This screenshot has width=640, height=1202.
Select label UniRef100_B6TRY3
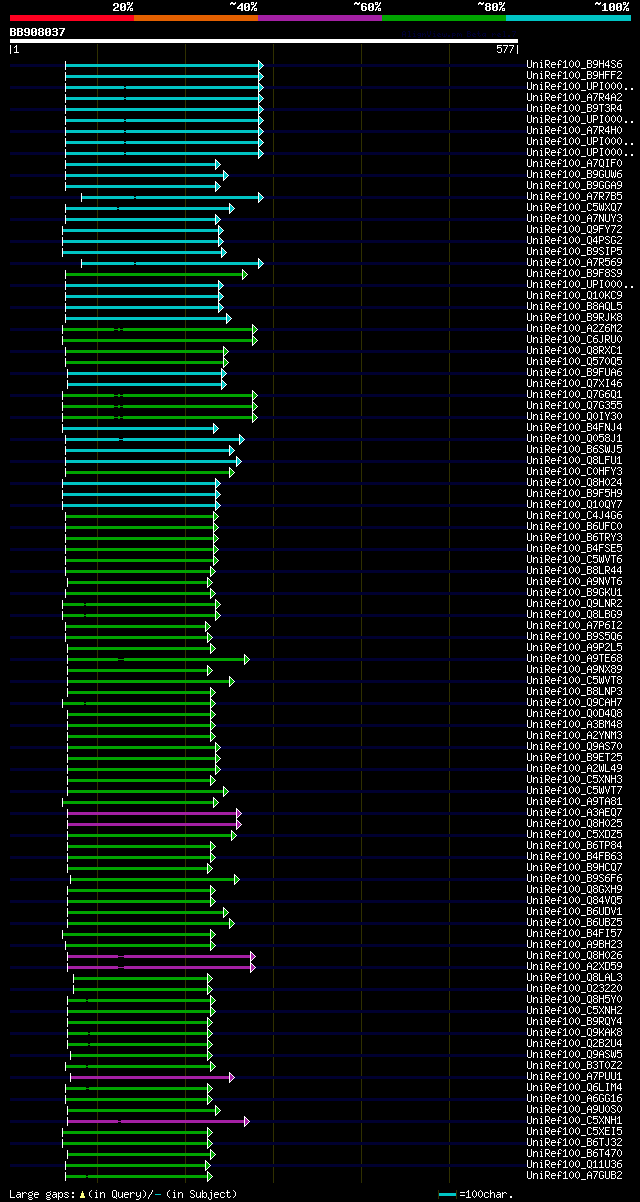(574, 537)
